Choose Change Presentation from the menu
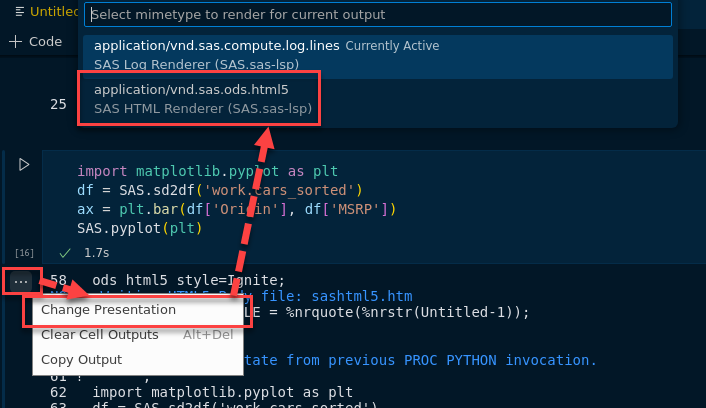 pyautogui.click(x=108, y=310)
